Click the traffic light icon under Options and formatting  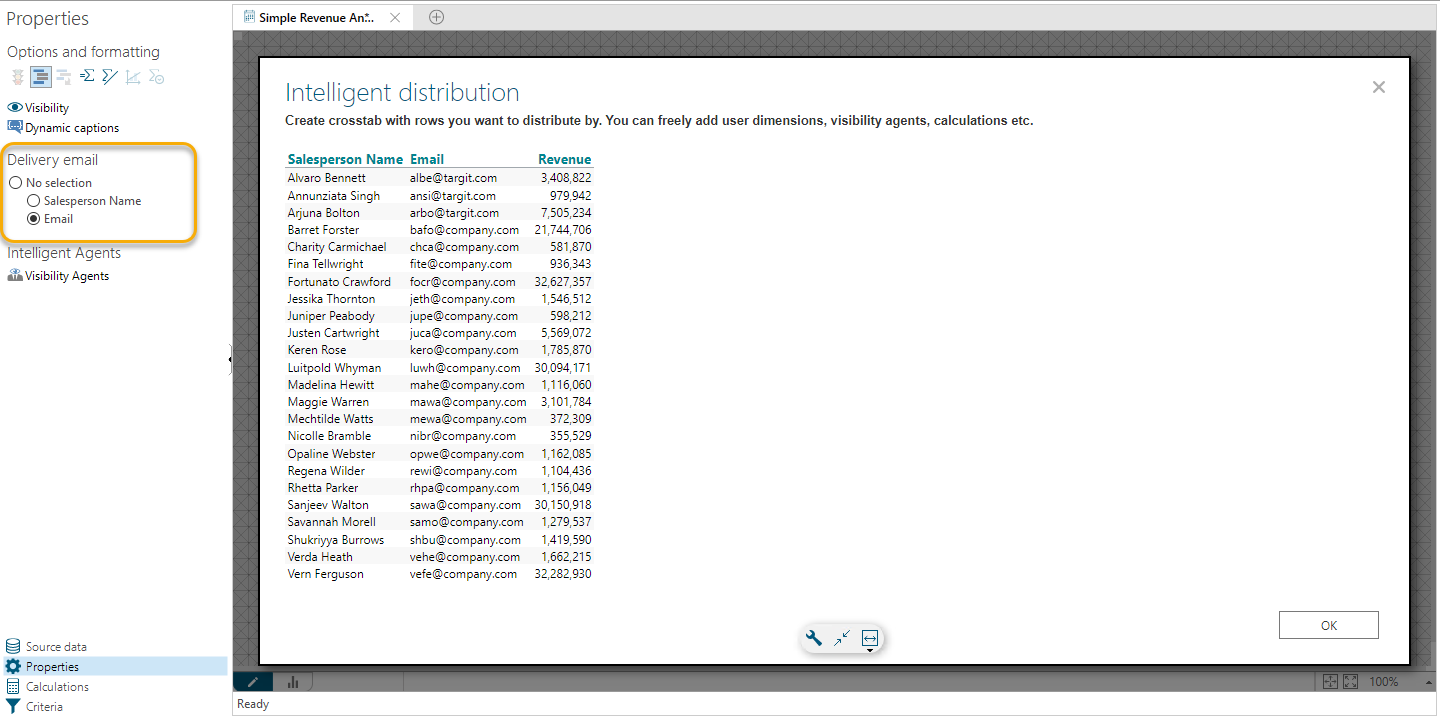(17, 77)
